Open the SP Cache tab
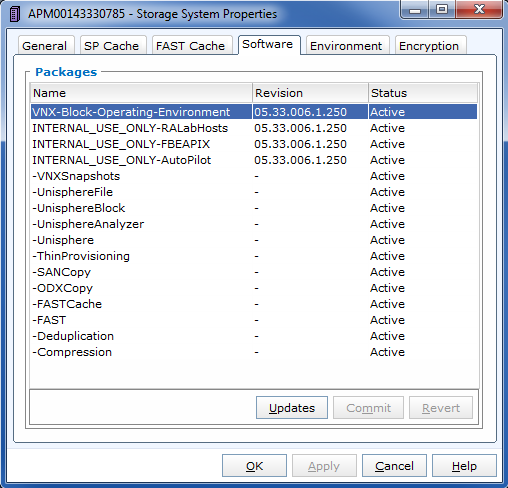This screenshot has width=508, height=488. [113, 46]
